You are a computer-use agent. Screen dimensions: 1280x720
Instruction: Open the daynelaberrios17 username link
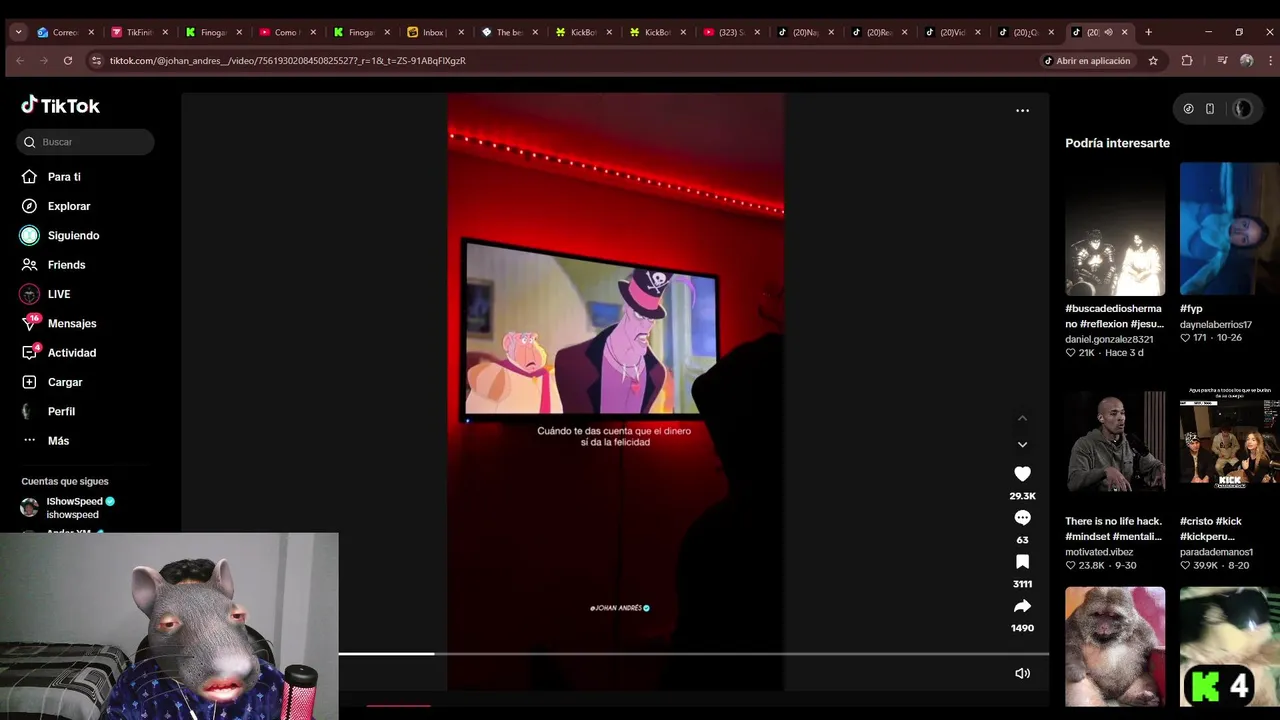(x=1216, y=324)
